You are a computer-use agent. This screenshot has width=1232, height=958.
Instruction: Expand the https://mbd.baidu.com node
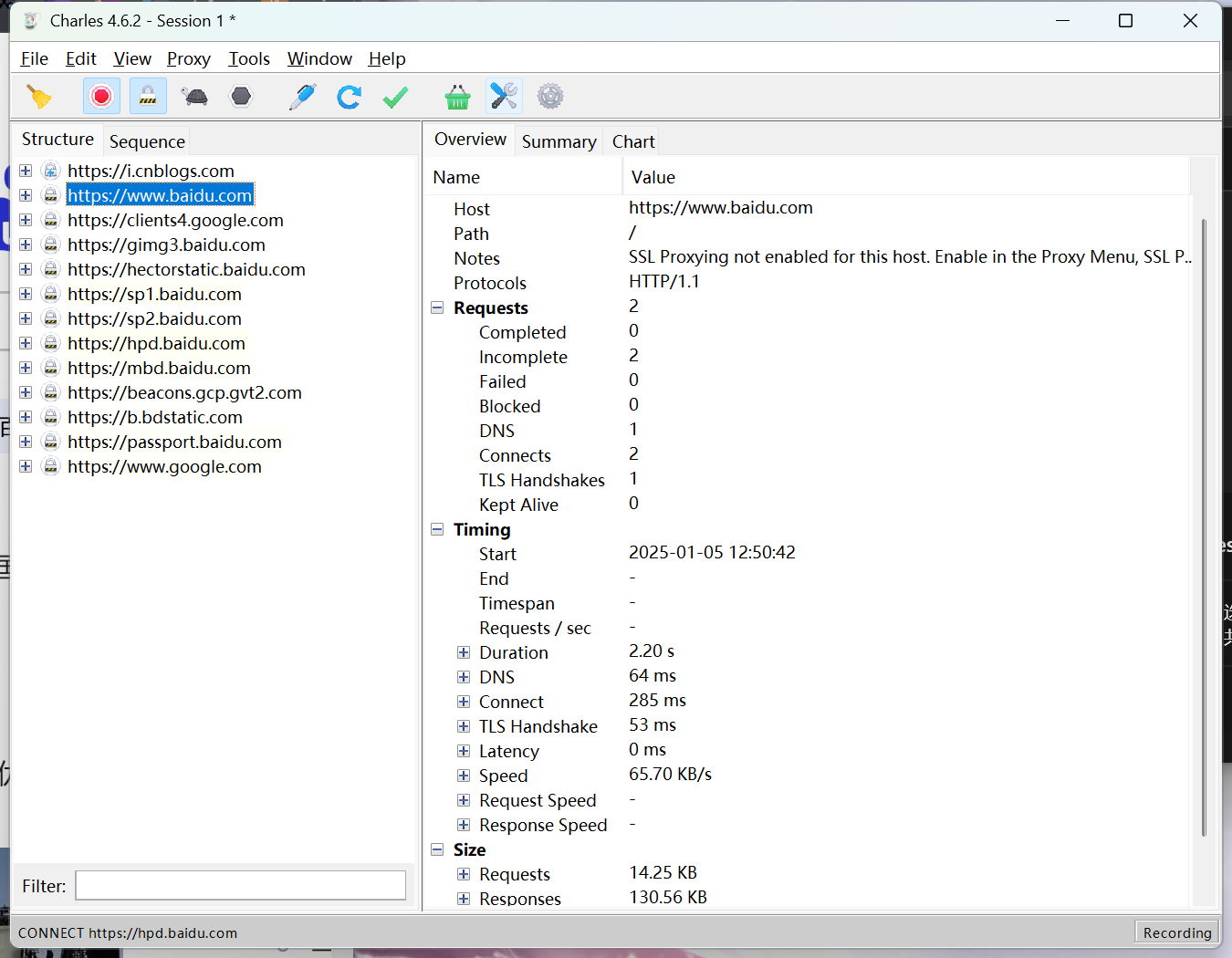tap(26, 368)
